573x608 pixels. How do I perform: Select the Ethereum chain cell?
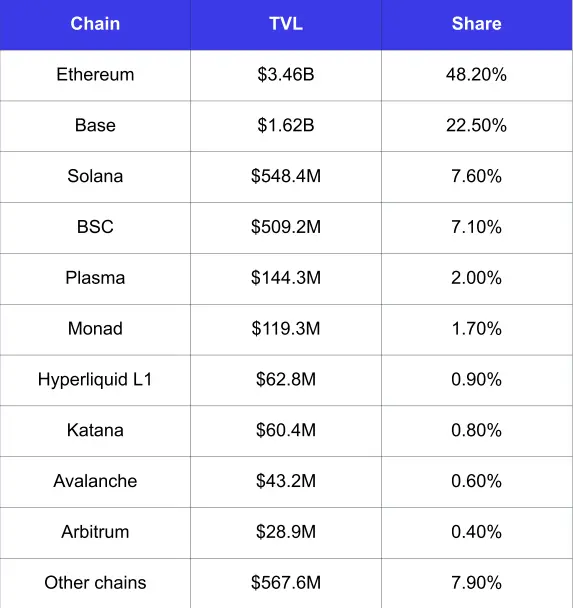(95, 74)
